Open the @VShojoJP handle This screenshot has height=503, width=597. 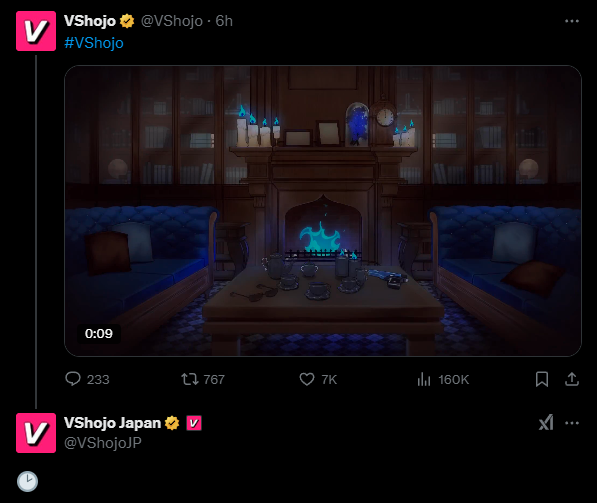103,442
